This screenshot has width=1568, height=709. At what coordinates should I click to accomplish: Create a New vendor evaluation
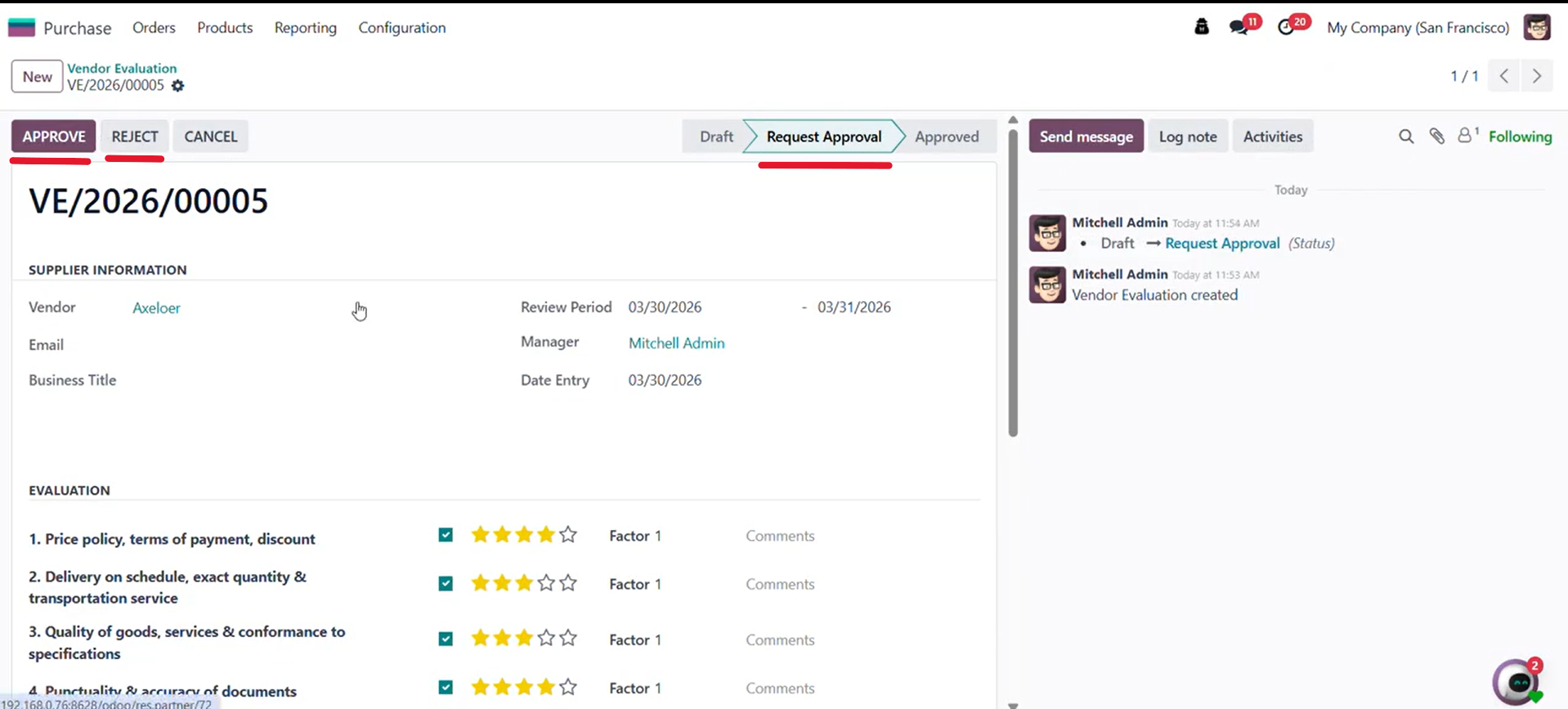tap(38, 76)
